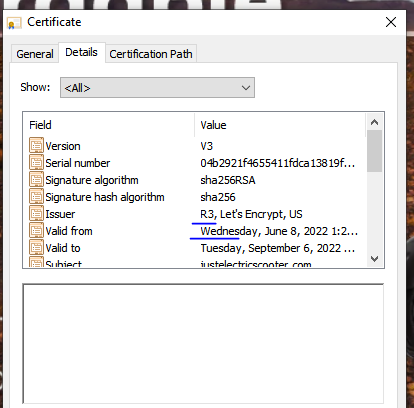Click the list scrollbar thumb
The image size is (414, 408).
point(374,151)
